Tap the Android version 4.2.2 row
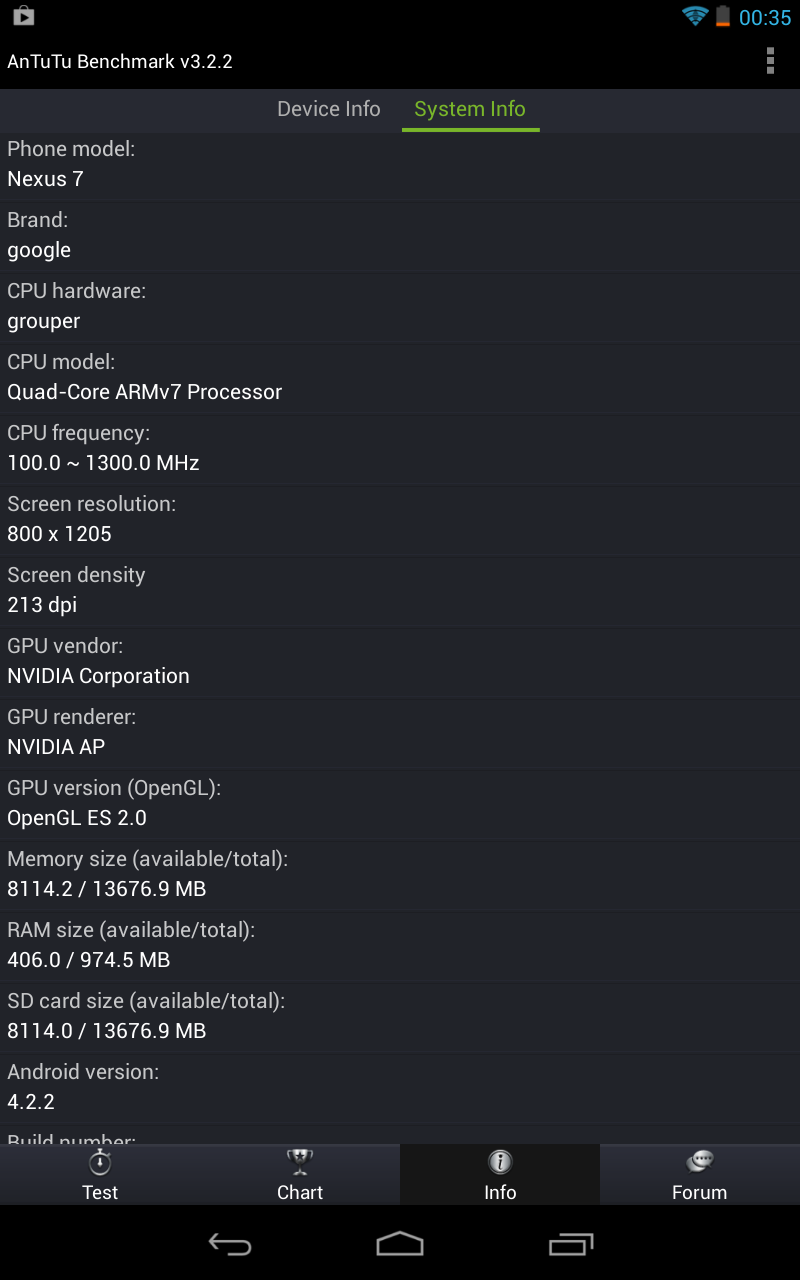Image resolution: width=800 pixels, height=1280 pixels. click(x=400, y=1088)
